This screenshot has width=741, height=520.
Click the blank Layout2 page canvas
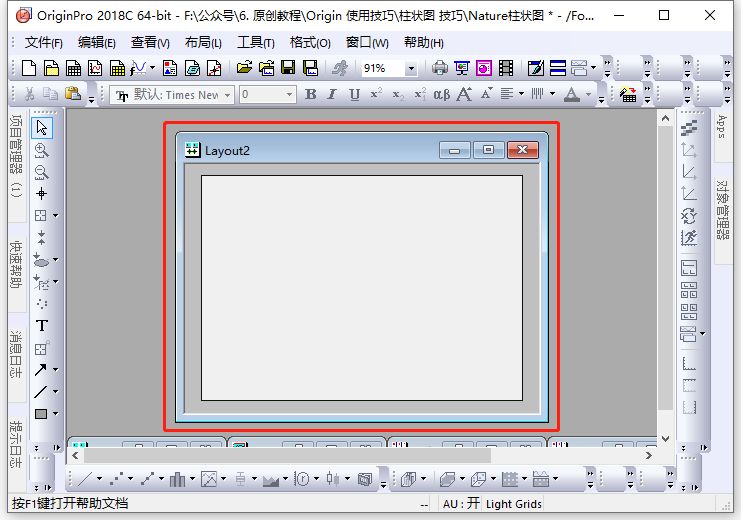pyautogui.click(x=362, y=288)
